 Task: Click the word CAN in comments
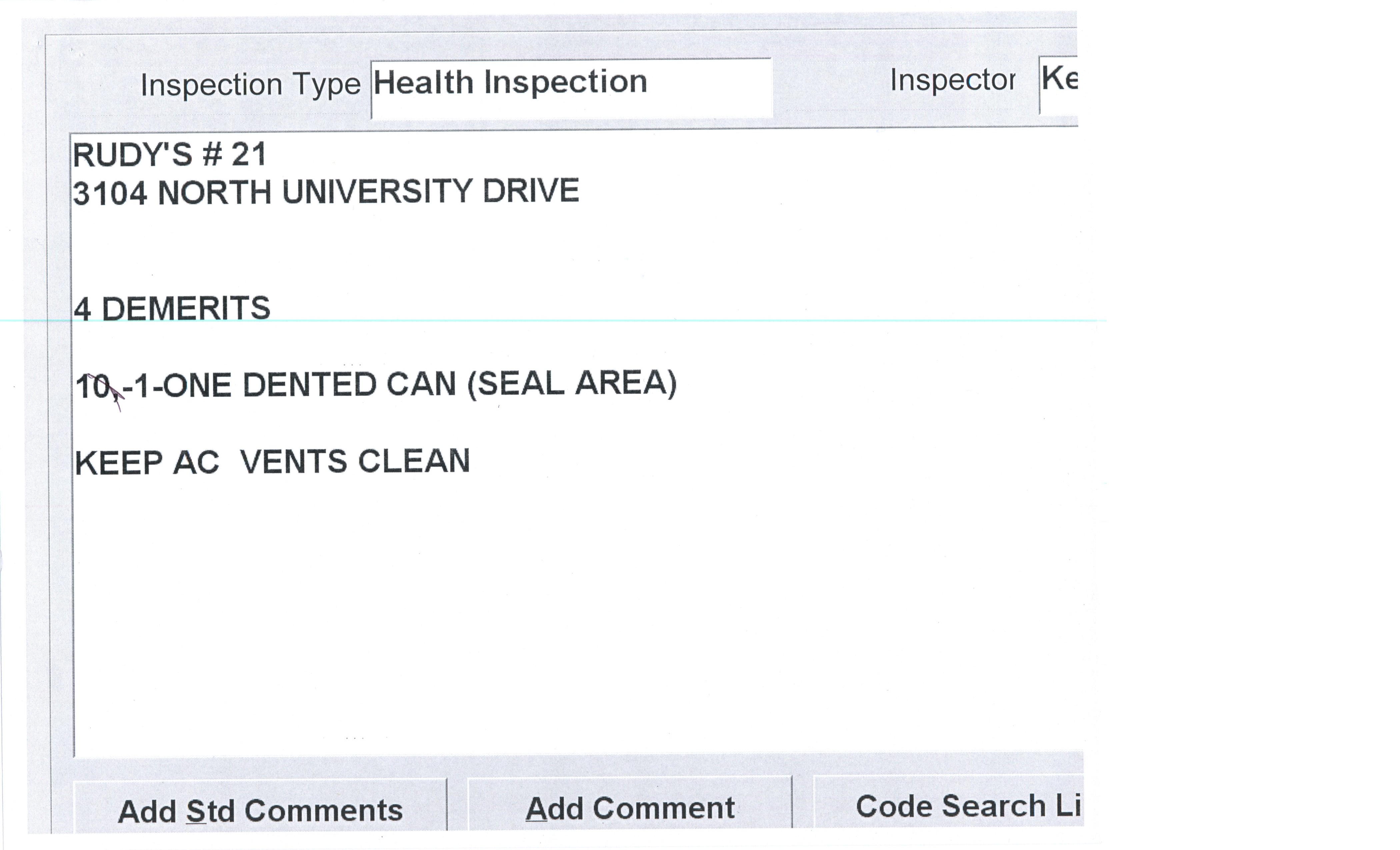[x=421, y=385]
